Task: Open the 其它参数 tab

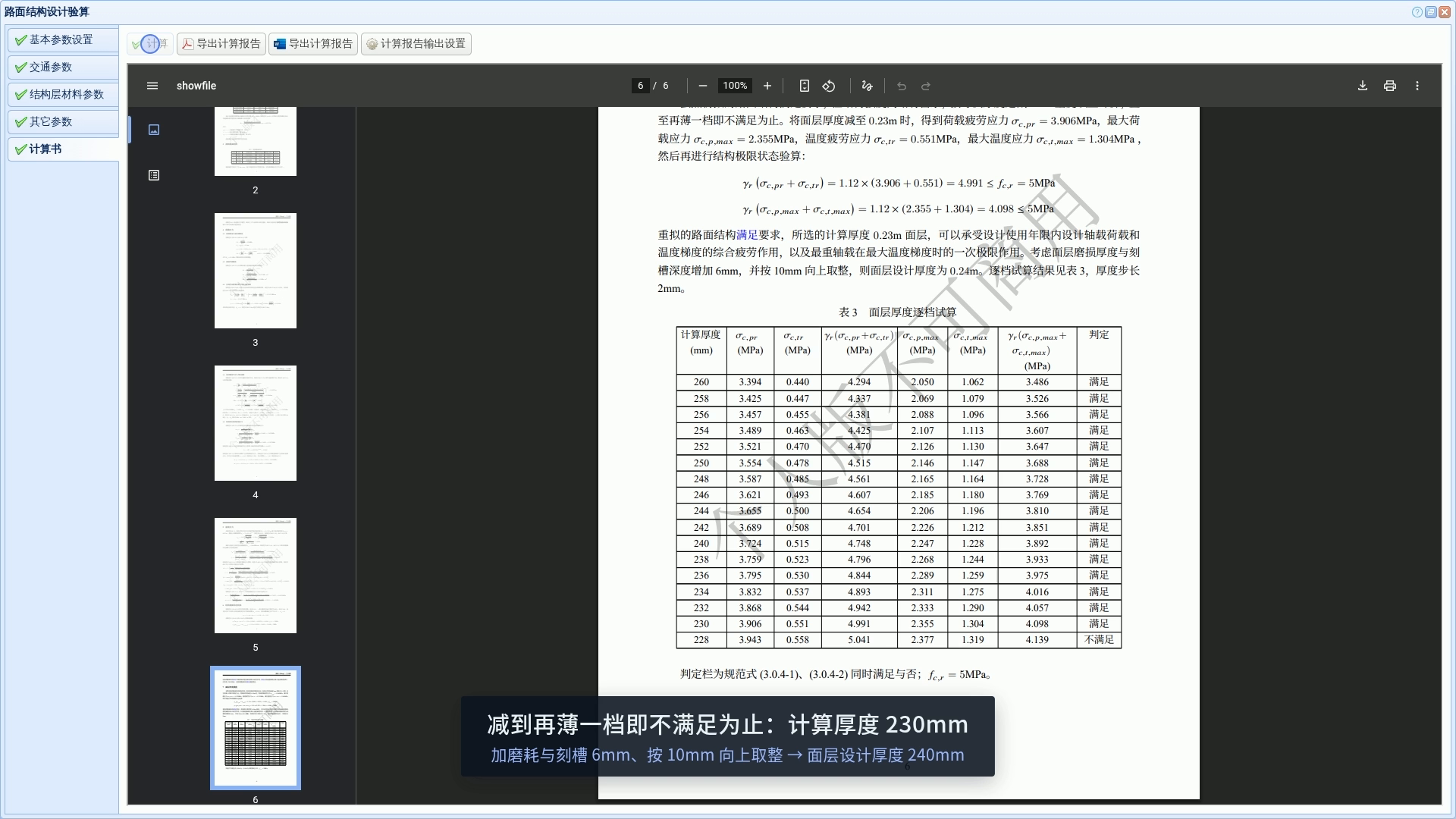Action: 63,122
